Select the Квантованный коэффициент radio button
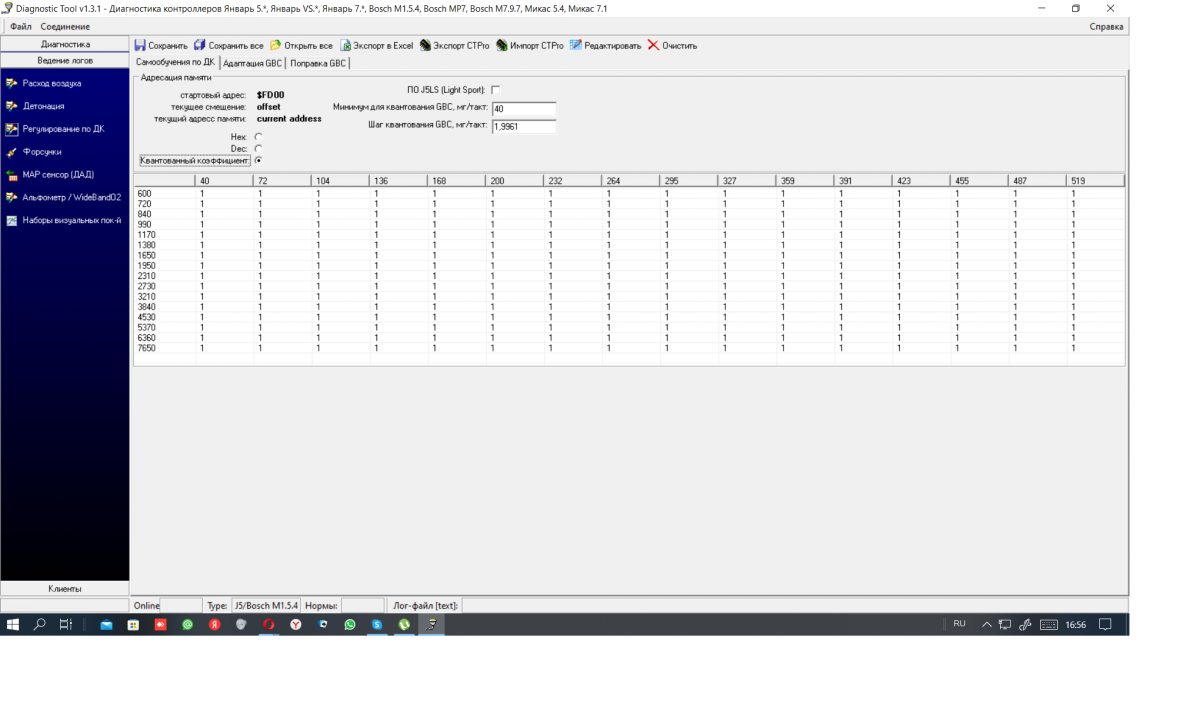The width and height of the screenshot is (1200, 711). coord(259,160)
